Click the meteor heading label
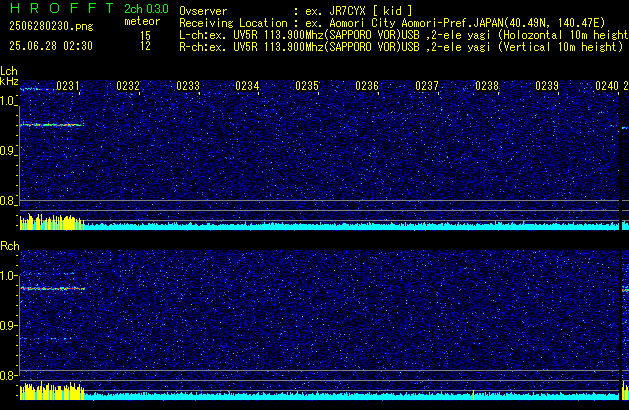The image size is (629, 410). tap(142, 21)
